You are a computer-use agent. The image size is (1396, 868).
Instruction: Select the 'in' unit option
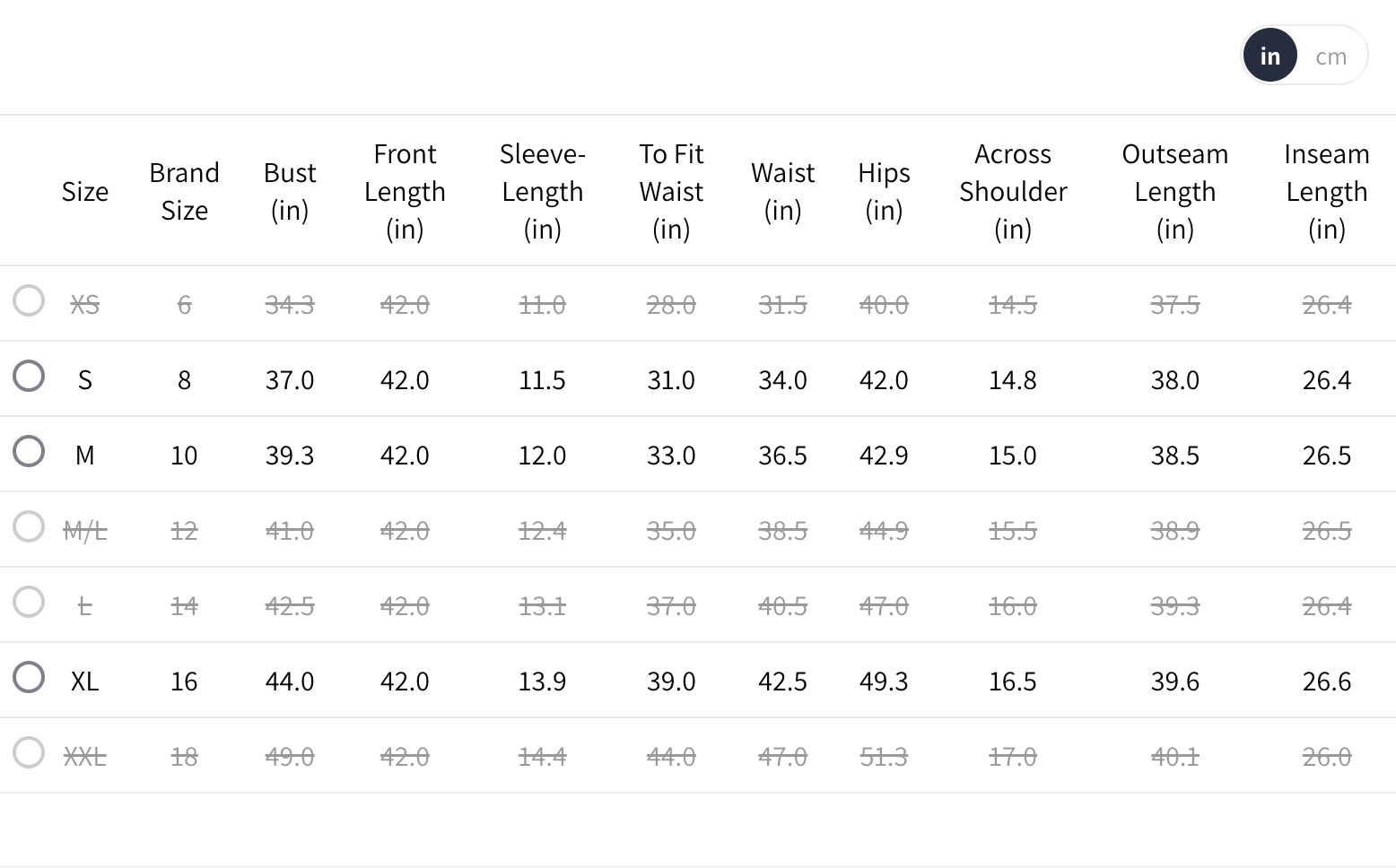[x=1269, y=56]
